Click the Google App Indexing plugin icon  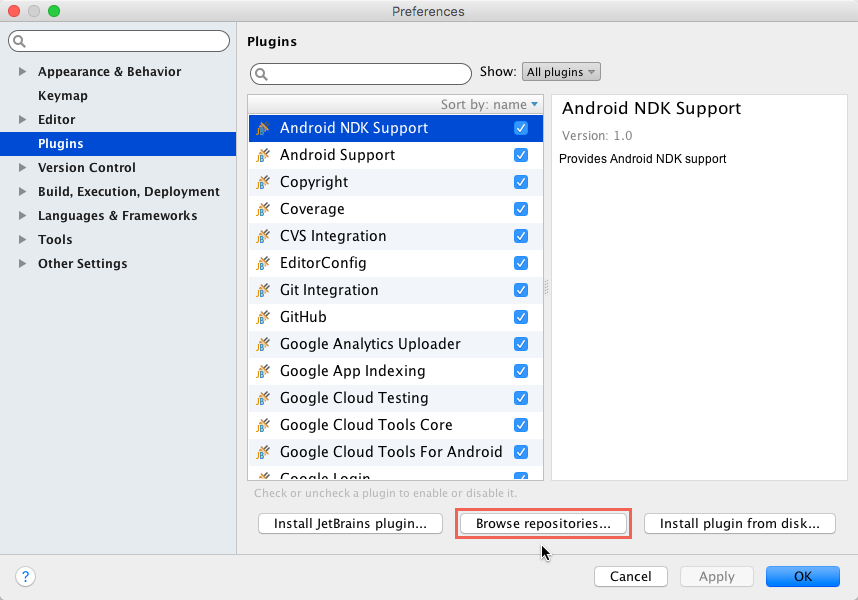pos(263,371)
